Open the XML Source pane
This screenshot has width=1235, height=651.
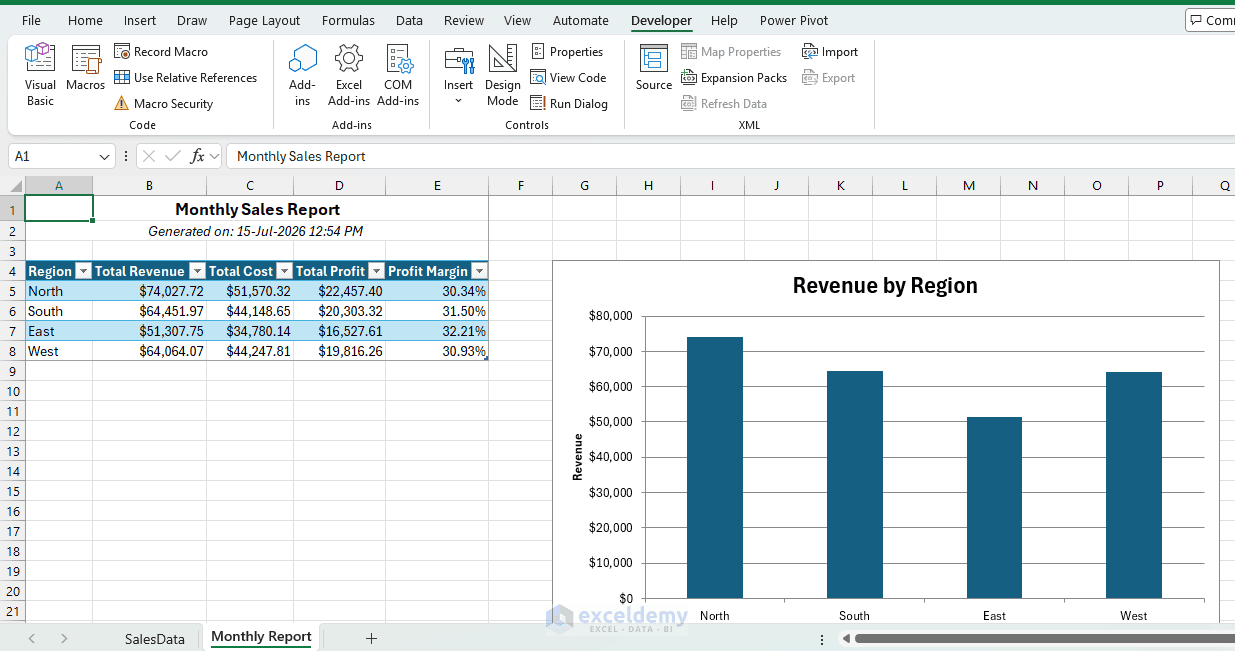coord(654,68)
